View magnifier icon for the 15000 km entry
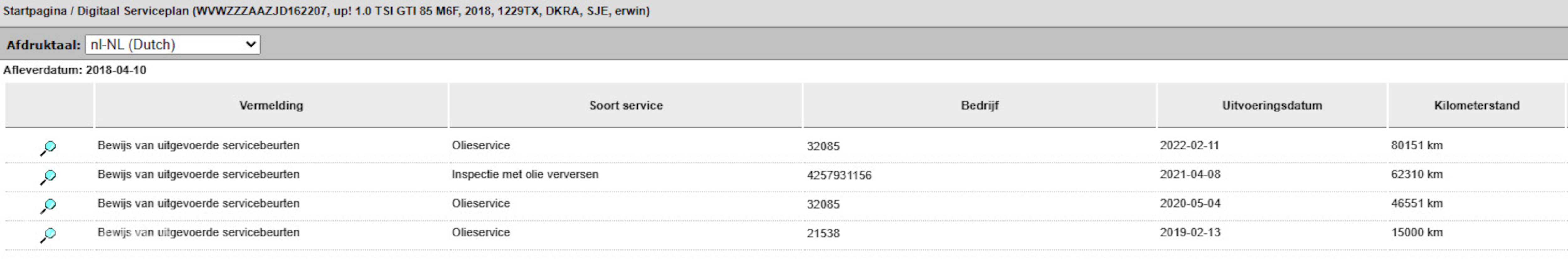 [48, 235]
